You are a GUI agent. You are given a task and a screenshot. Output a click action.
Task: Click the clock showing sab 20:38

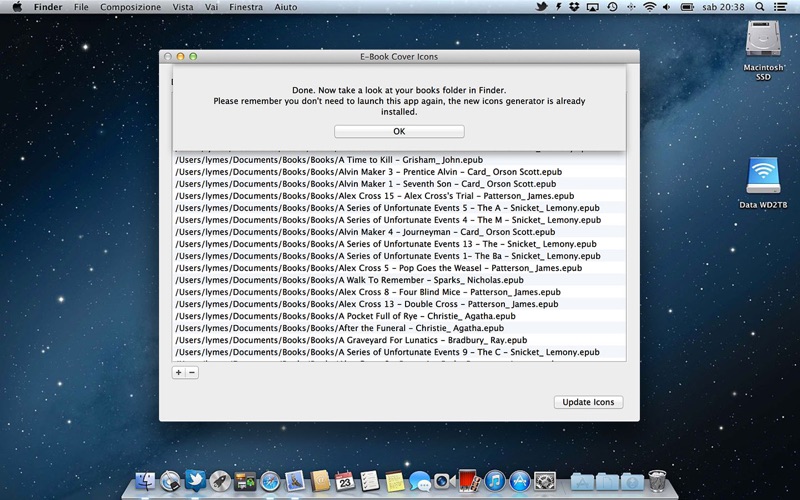point(723,7)
